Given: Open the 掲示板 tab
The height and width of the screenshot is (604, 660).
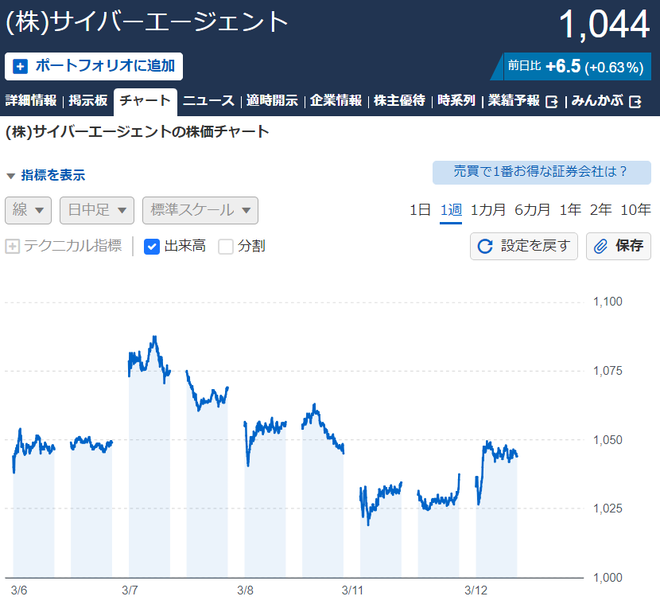Looking at the screenshot, I should [x=88, y=101].
